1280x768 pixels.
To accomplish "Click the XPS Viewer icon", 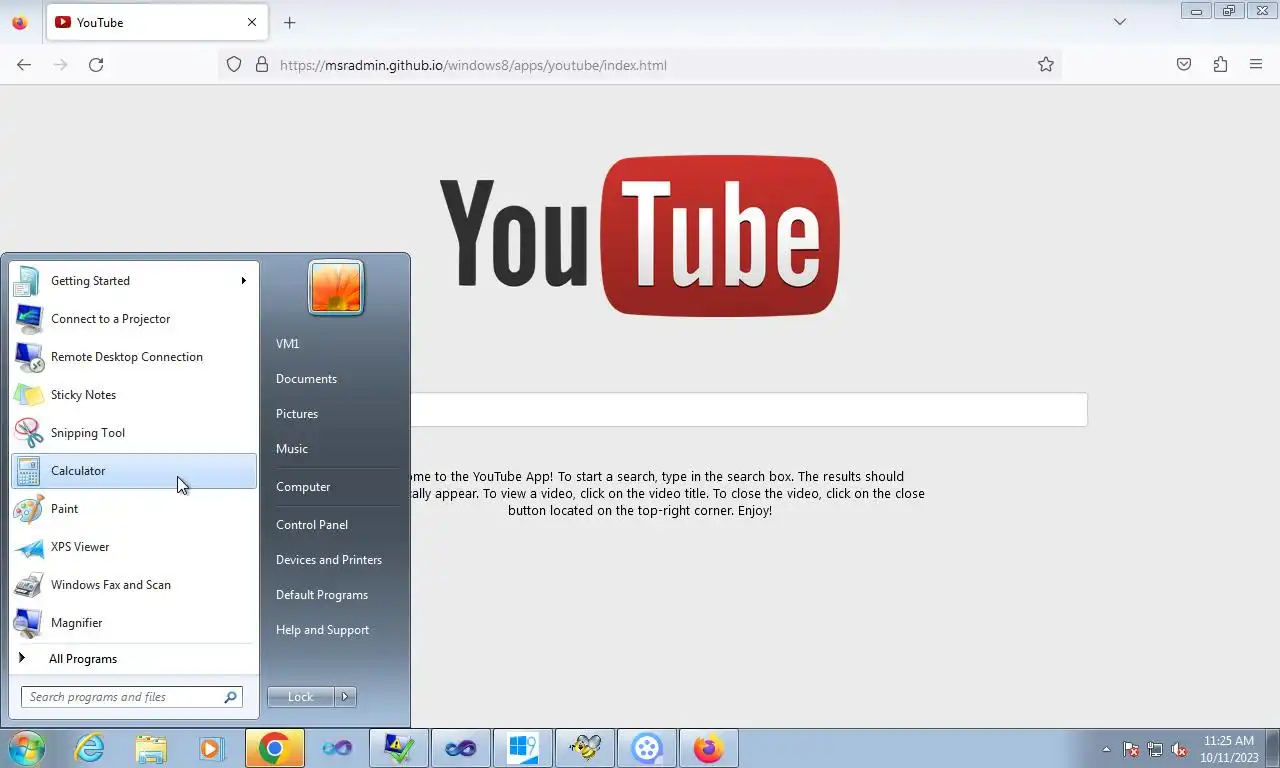I will click(28, 547).
